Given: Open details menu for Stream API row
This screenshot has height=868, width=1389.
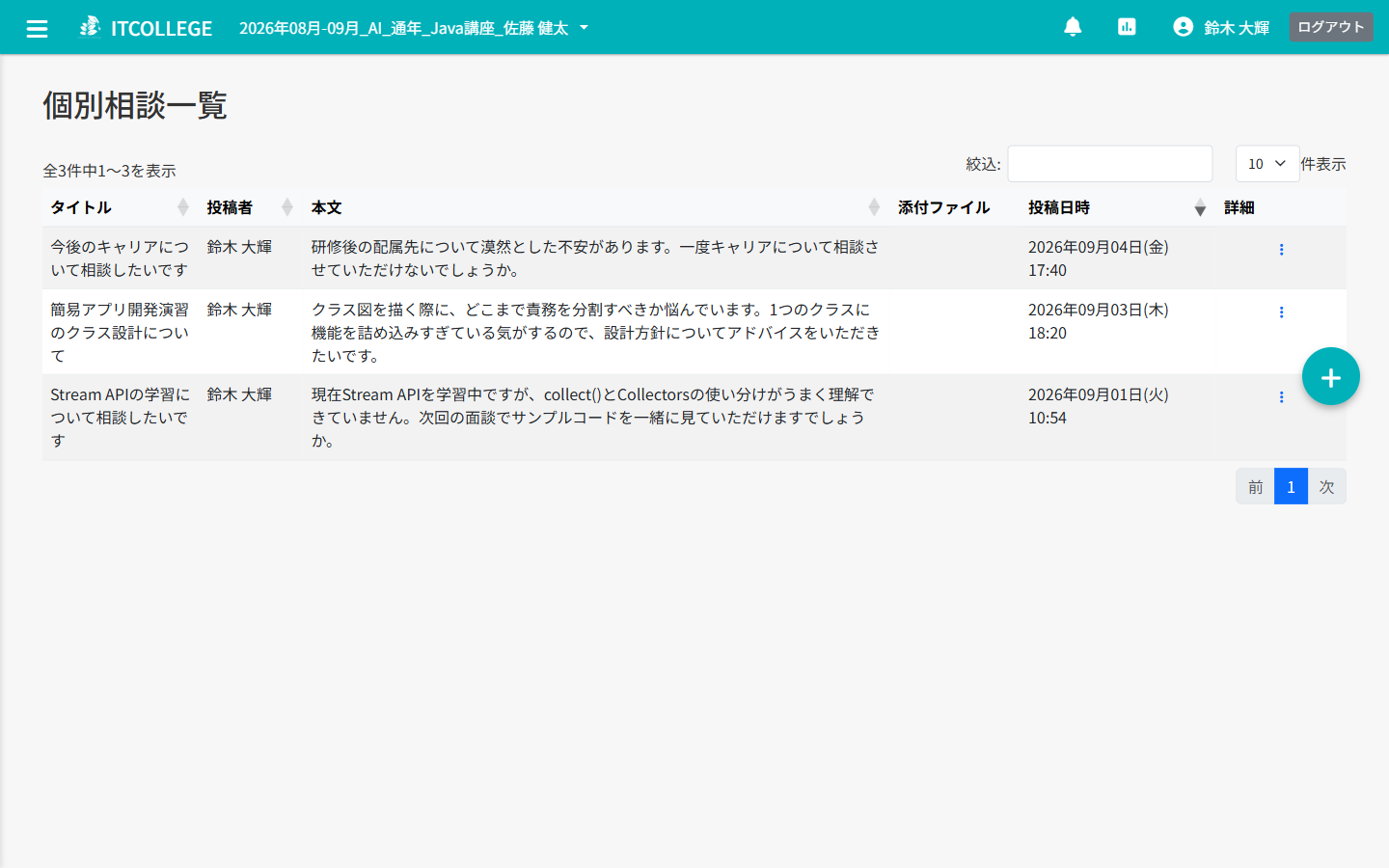Looking at the screenshot, I should click(x=1281, y=397).
